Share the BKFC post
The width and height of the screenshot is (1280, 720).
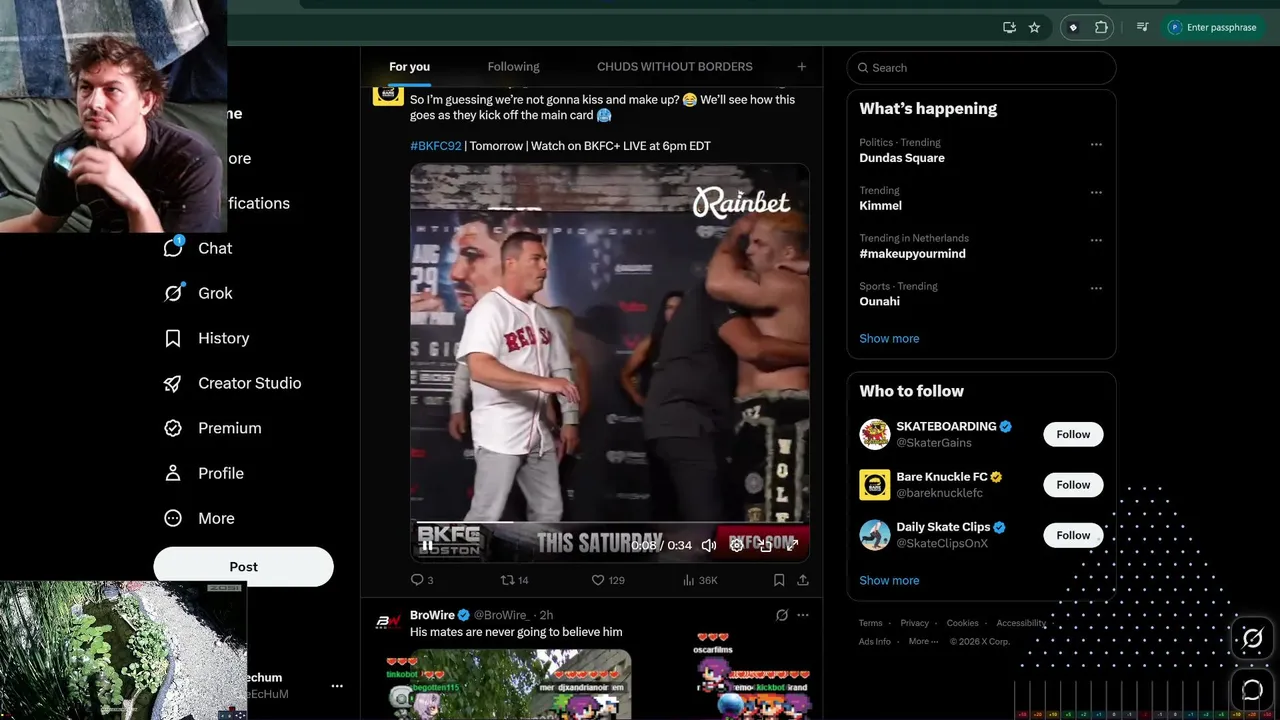803,580
